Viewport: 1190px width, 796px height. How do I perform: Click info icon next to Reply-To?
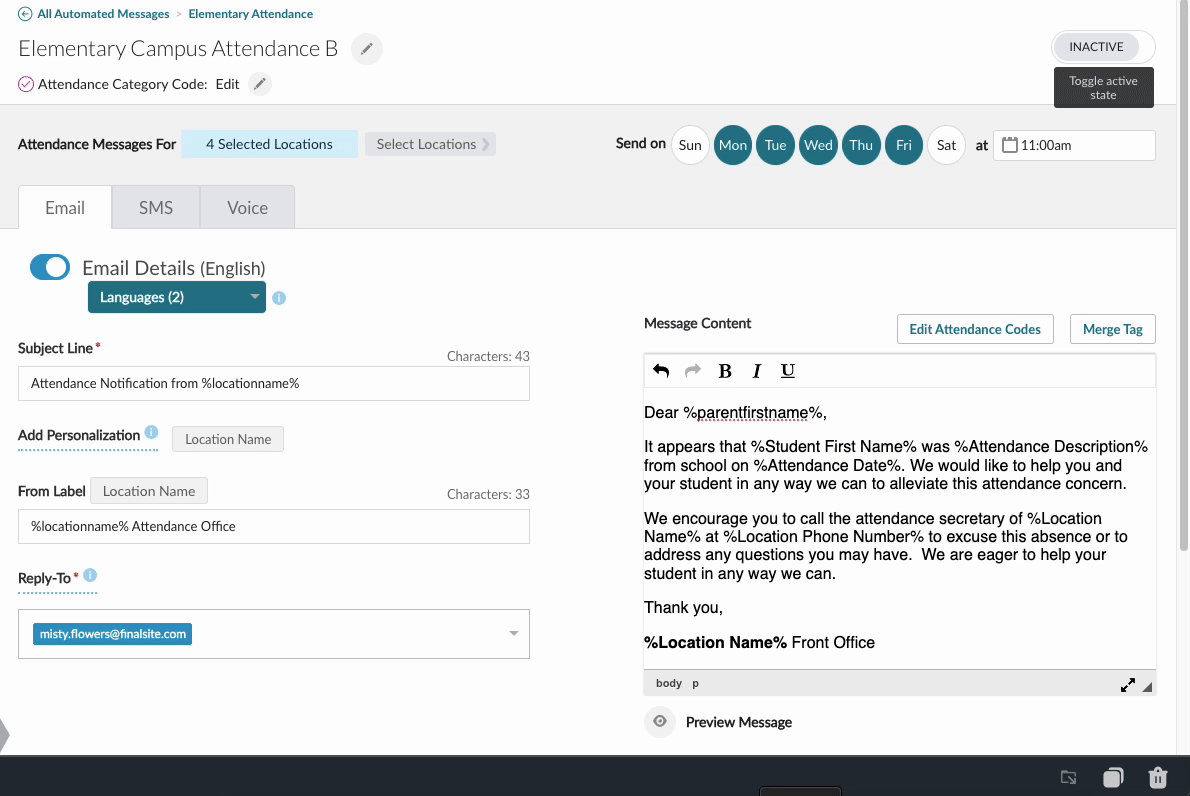click(90, 575)
